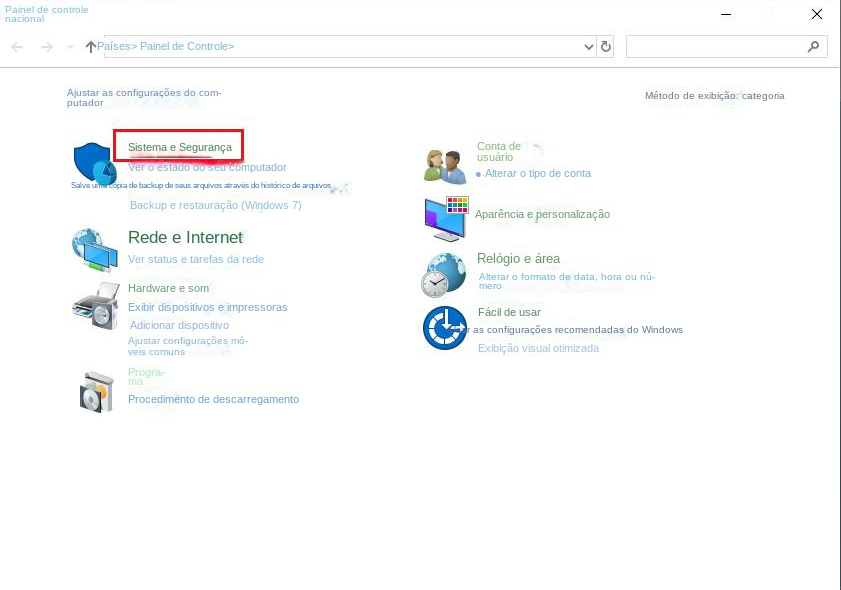Expand the address bar history dropdown

point(588,47)
